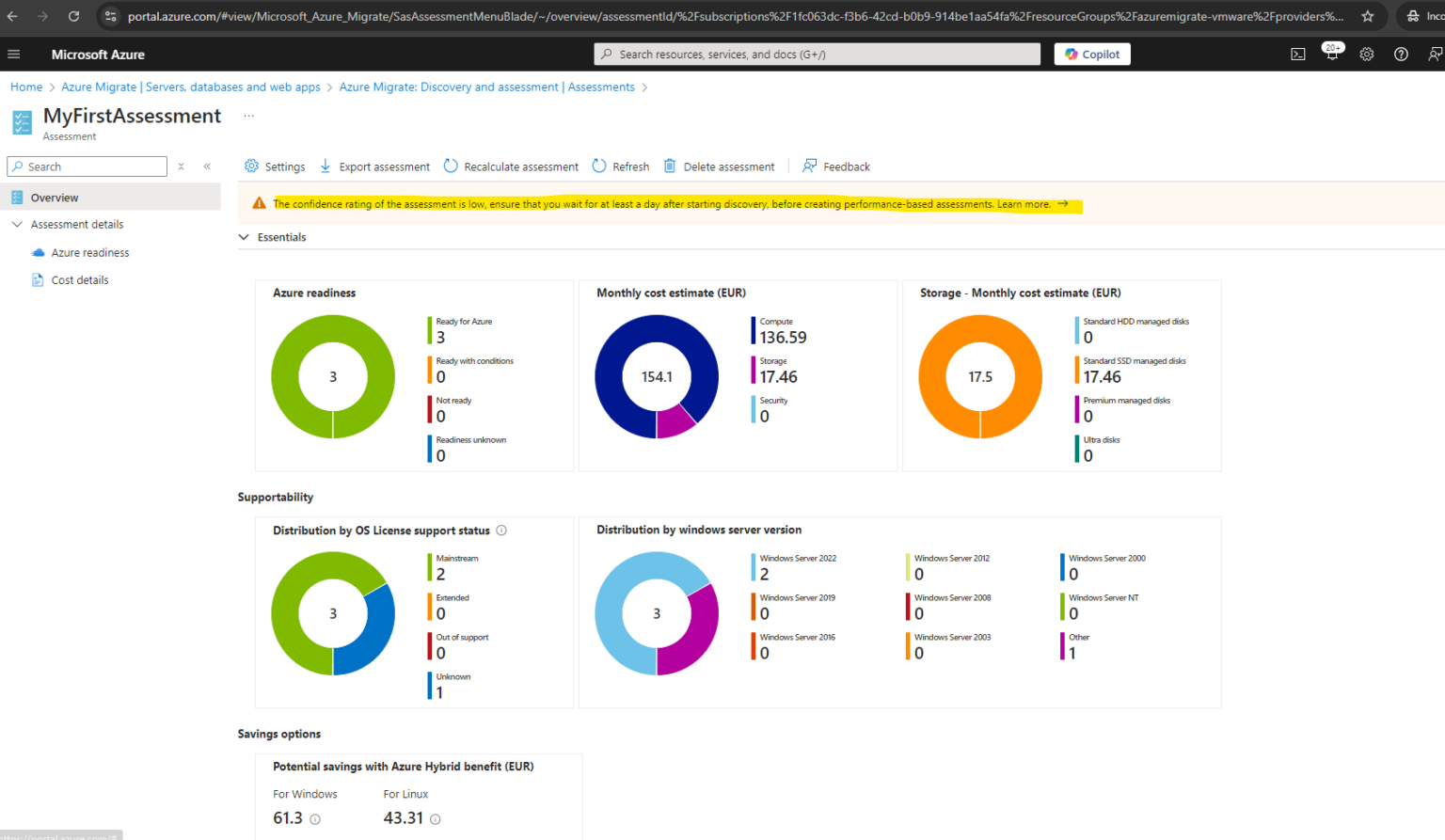Launch the Copilot assistant
The width and height of the screenshot is (1445, 840).
(x=1091, y=54)
